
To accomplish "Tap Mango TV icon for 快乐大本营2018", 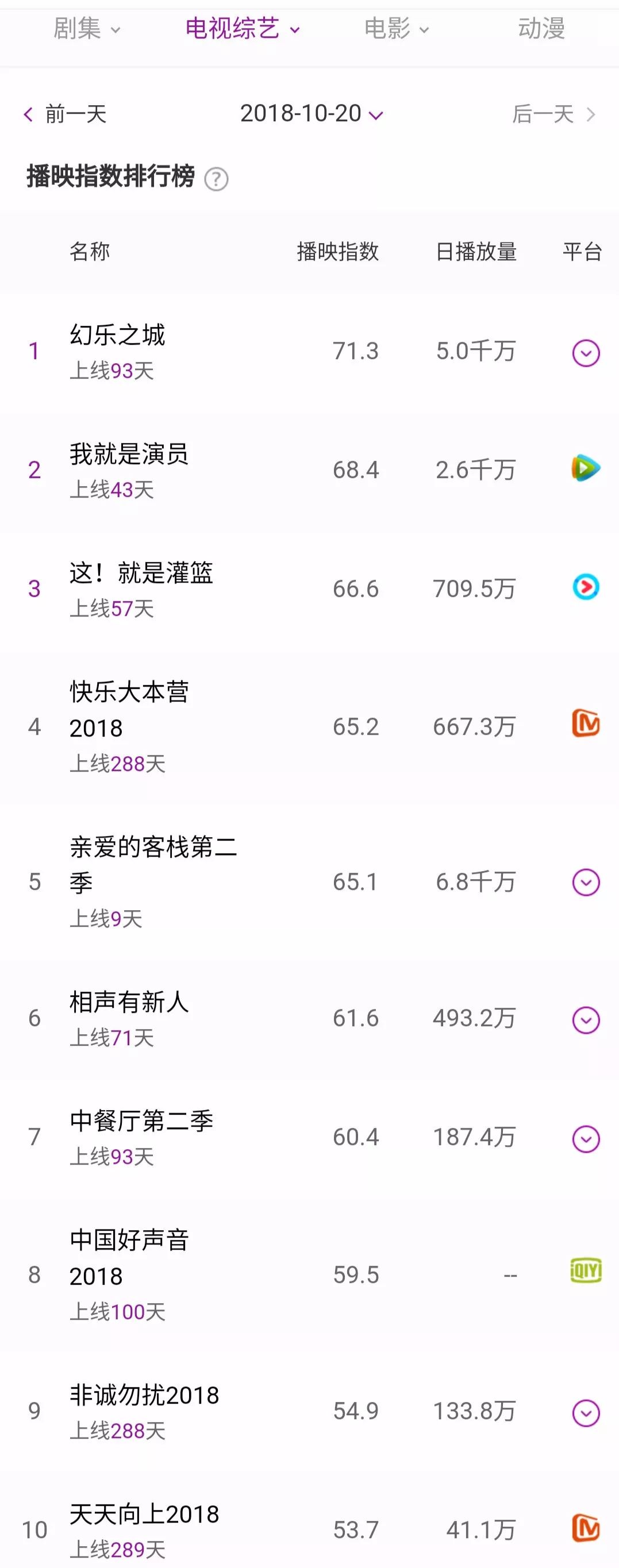I will [586, 723].
